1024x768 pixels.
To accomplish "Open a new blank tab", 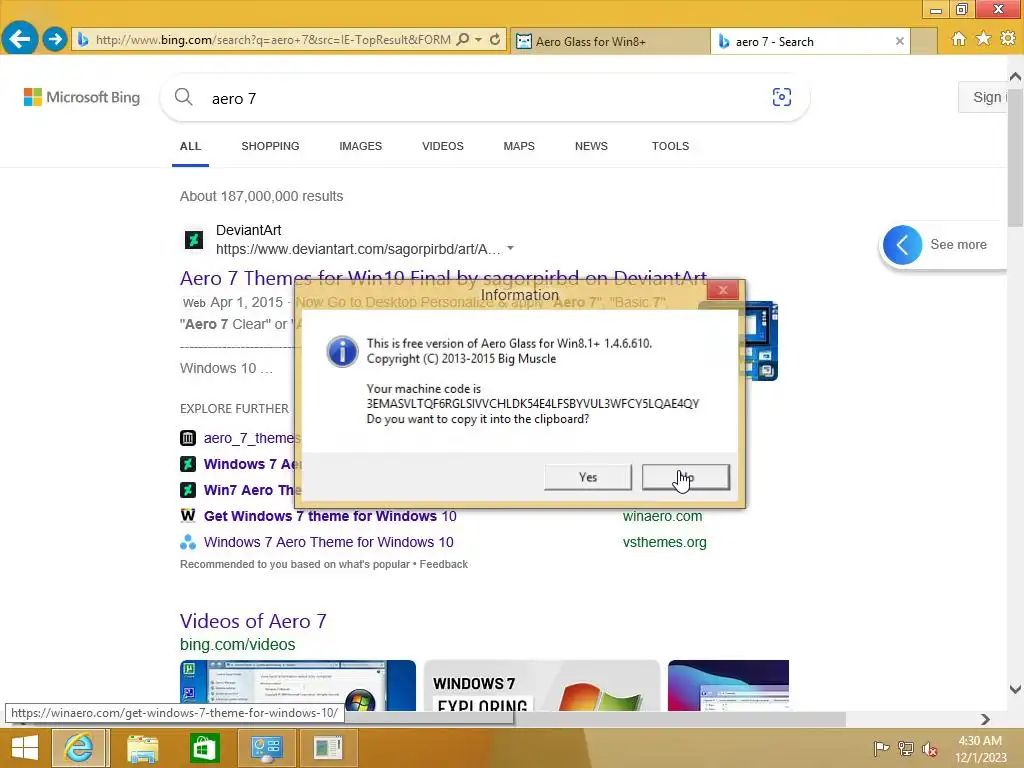I will coord(923,41).
